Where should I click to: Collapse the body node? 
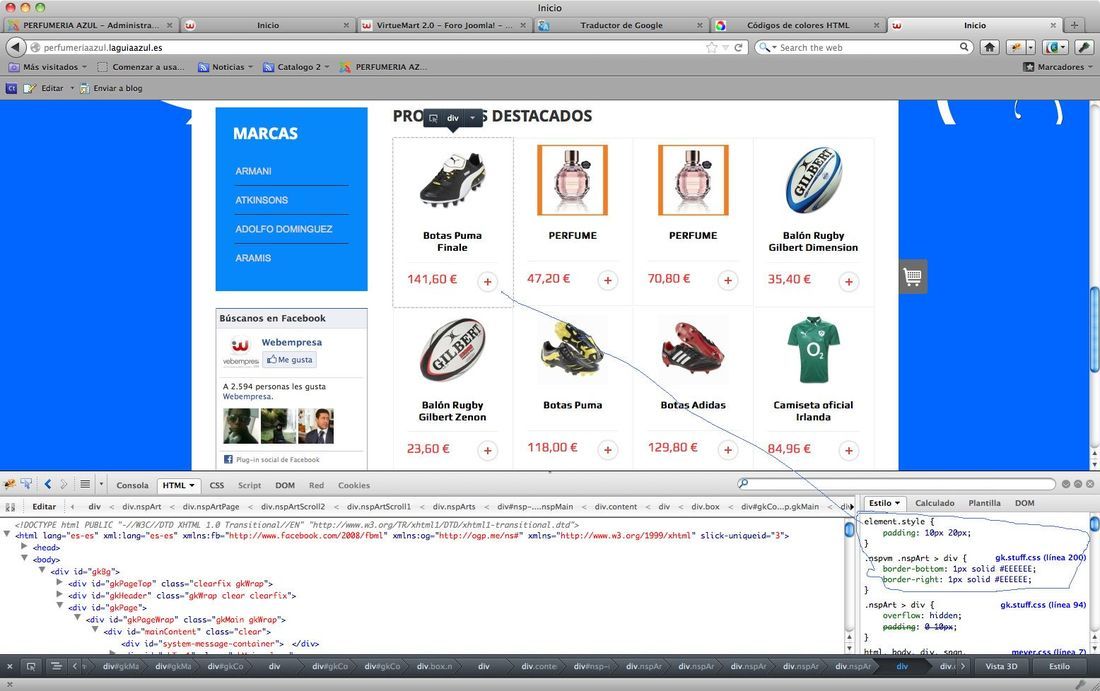(24, 558)
